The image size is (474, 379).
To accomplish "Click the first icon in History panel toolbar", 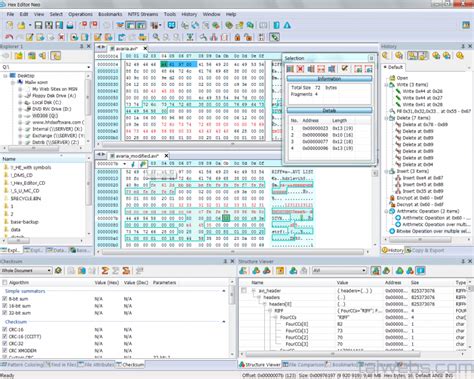I will tap(386, 56).
